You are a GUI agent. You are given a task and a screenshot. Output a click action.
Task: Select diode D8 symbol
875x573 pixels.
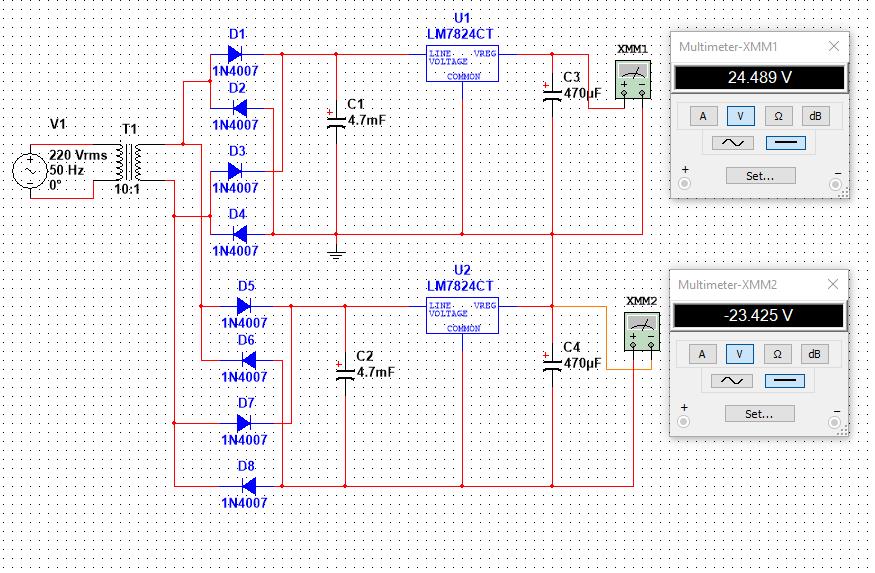coord(249,486)
